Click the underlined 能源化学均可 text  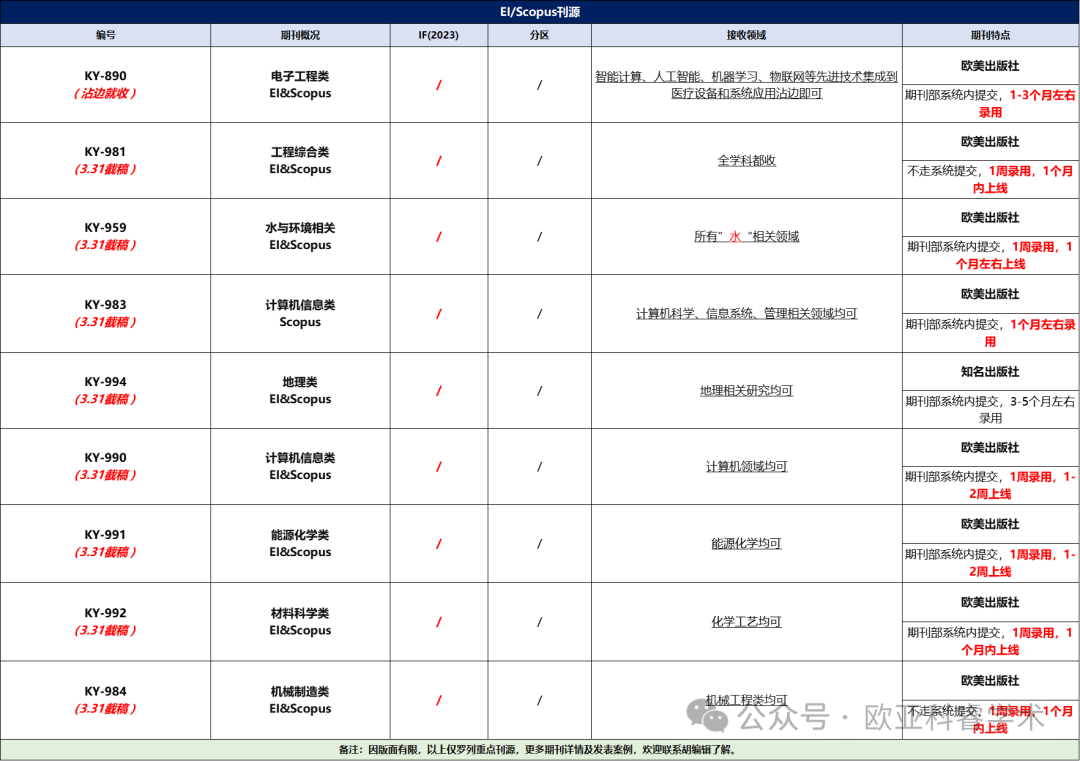pyautogui.click(x=747, y=543)
